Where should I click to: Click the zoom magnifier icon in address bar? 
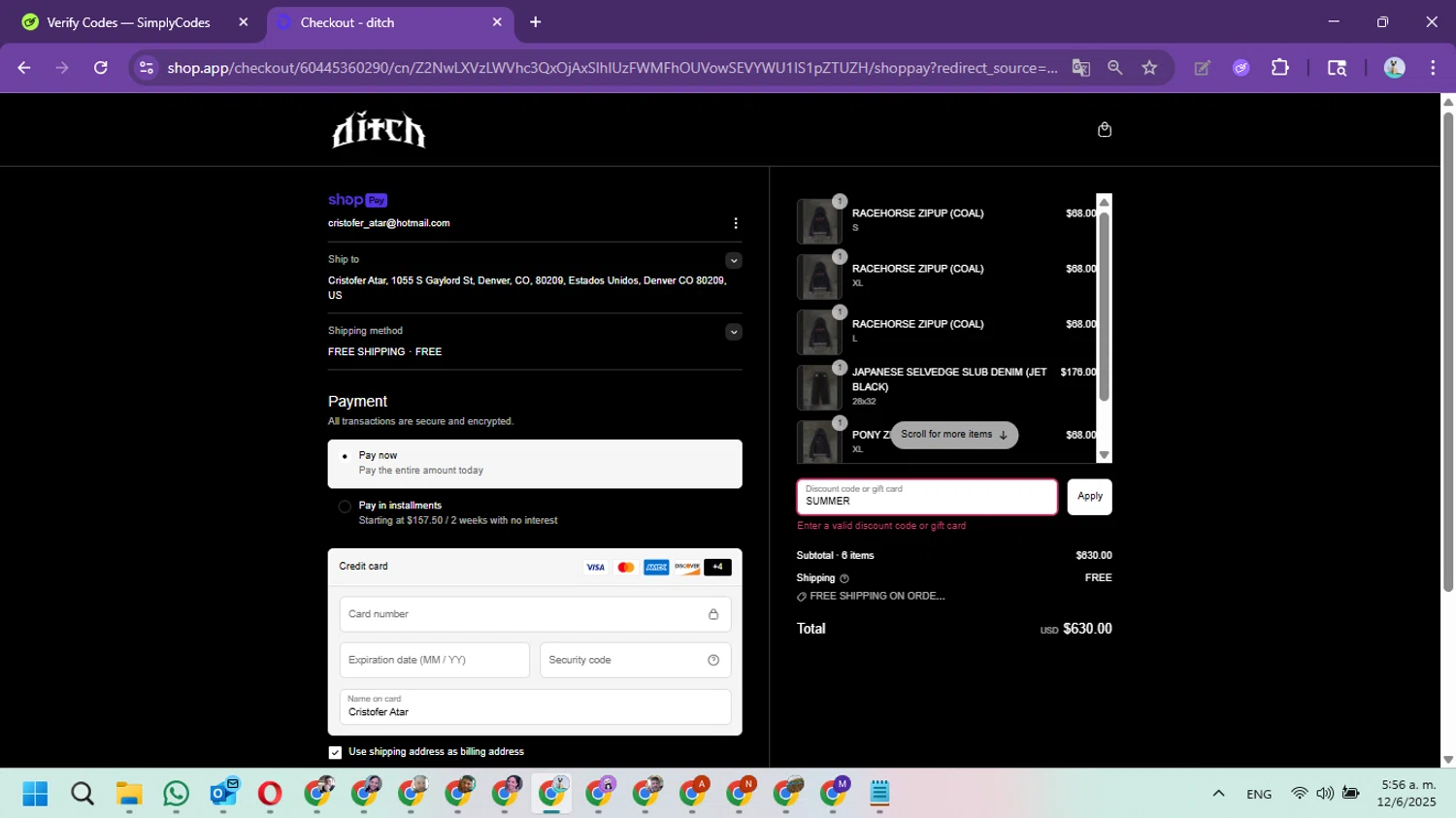(x=1115, y=68)
